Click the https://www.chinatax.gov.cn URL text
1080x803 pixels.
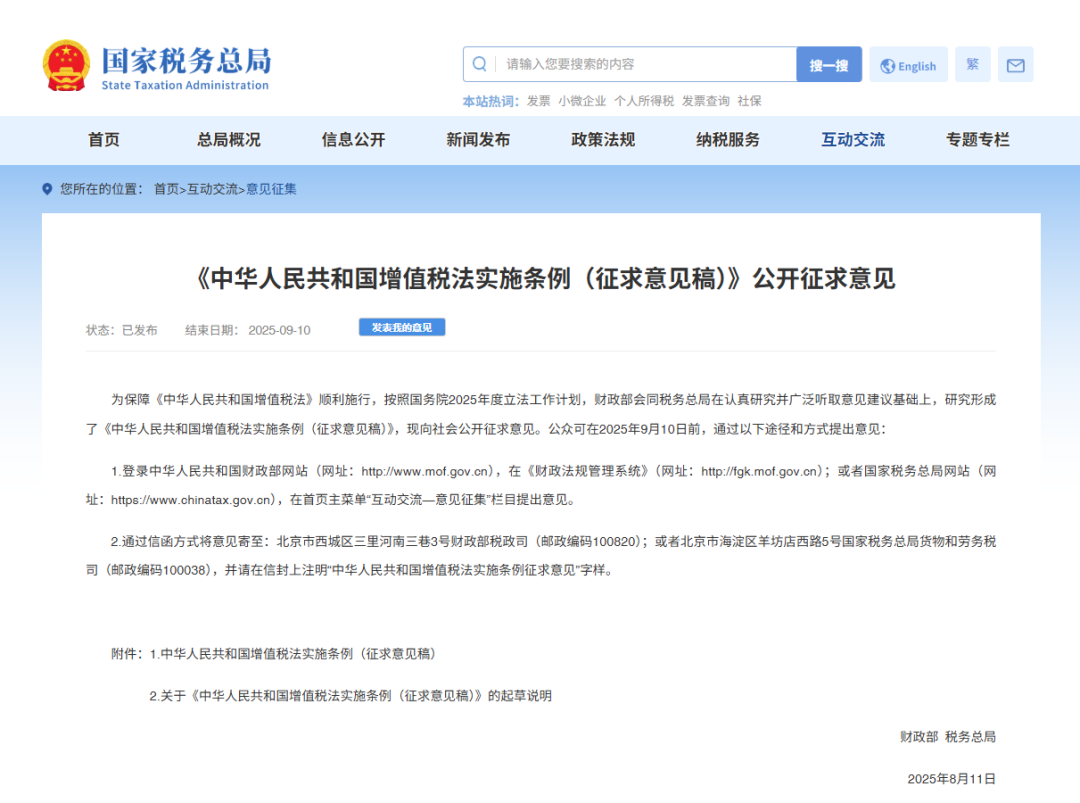tap(191, 500)
